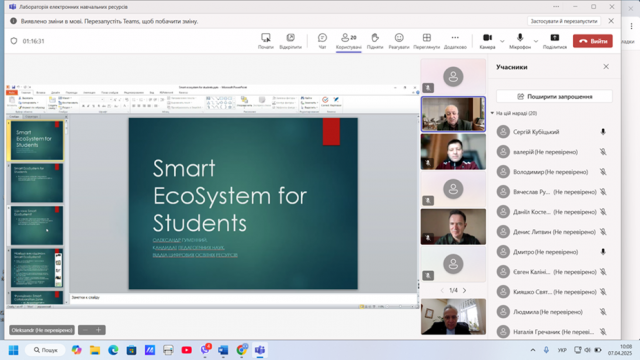This screenshot has width=640, height=360.
Task: Zoom in shared content with plus button
Action: click(98, 330)
